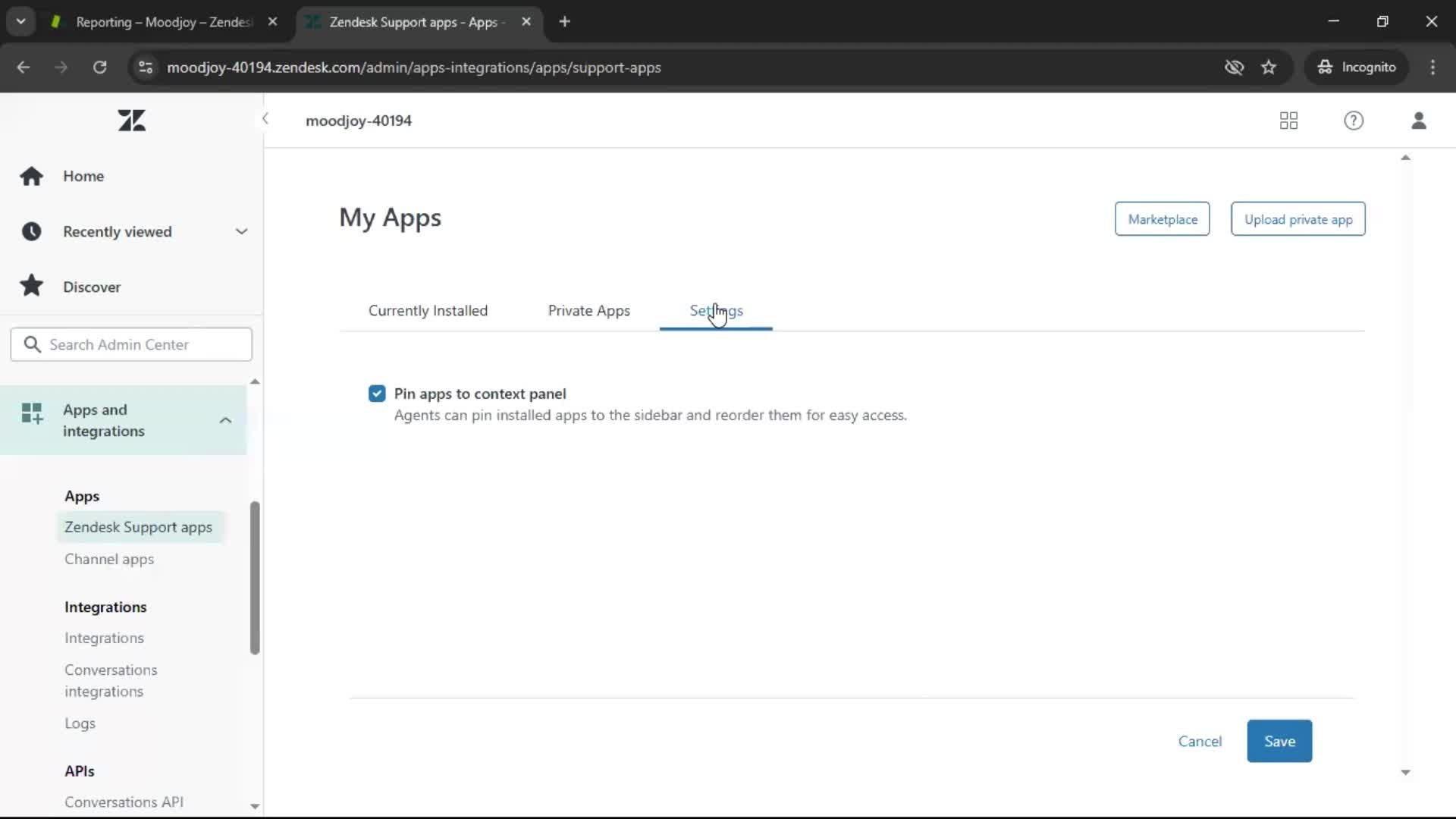This screenshot has height=819, width=1456.
Task: Open the Chrome three-dot menu
Action: [1432, 67]
